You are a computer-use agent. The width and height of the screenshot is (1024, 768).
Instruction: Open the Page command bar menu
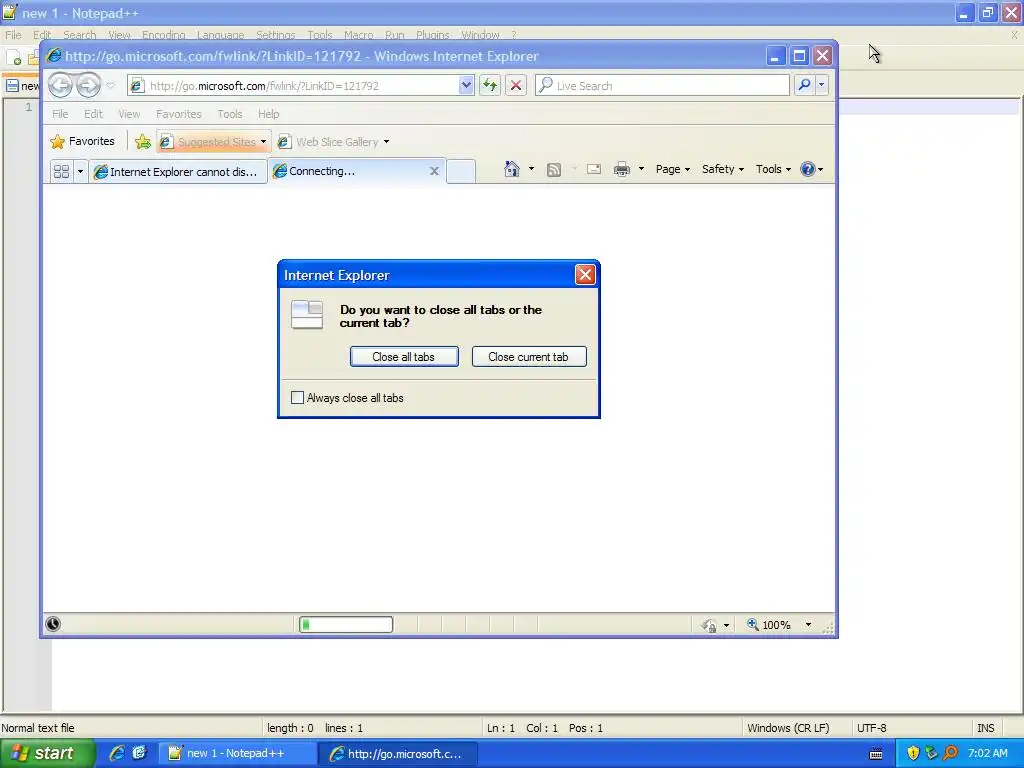click(673, 169)
